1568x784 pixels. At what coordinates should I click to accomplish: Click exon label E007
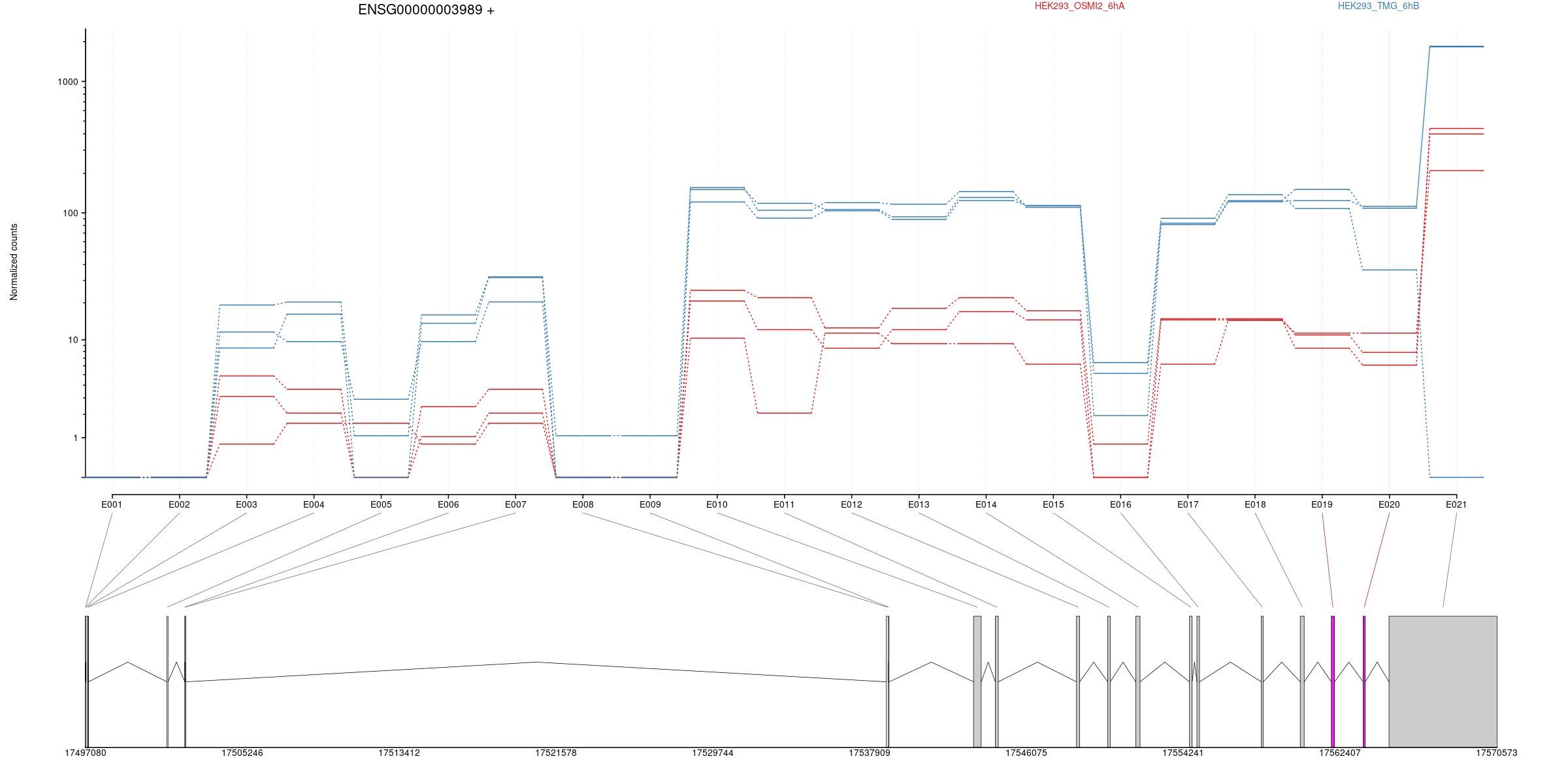tap(515, 504)
